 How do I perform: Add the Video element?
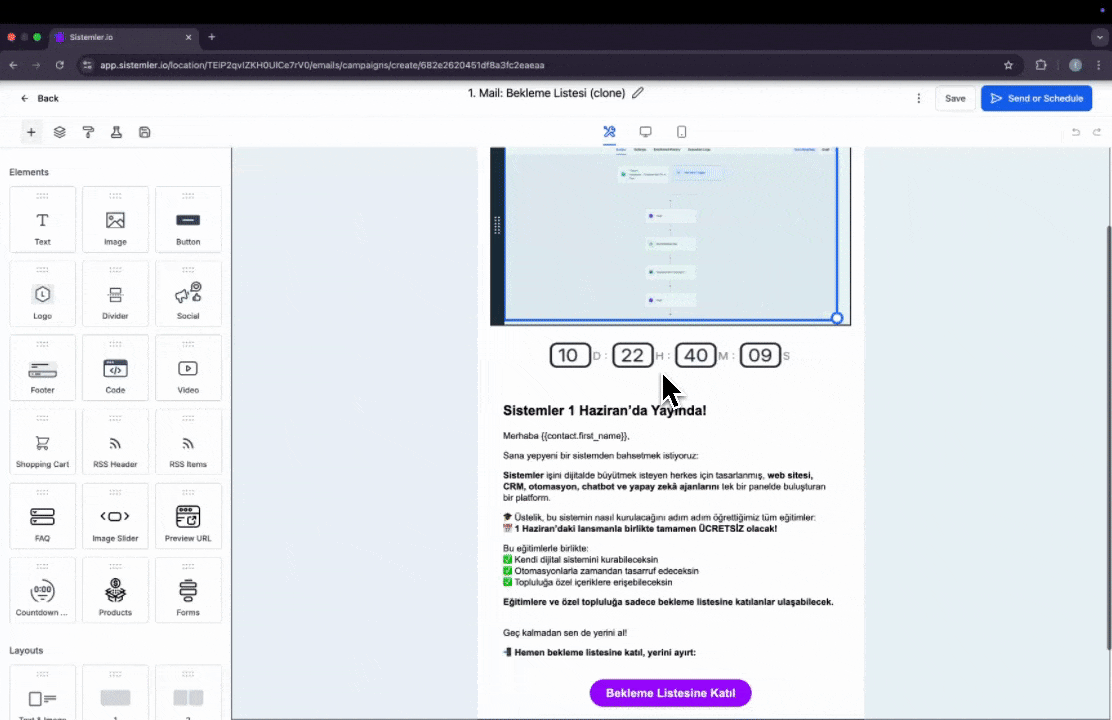click(188, 368)
